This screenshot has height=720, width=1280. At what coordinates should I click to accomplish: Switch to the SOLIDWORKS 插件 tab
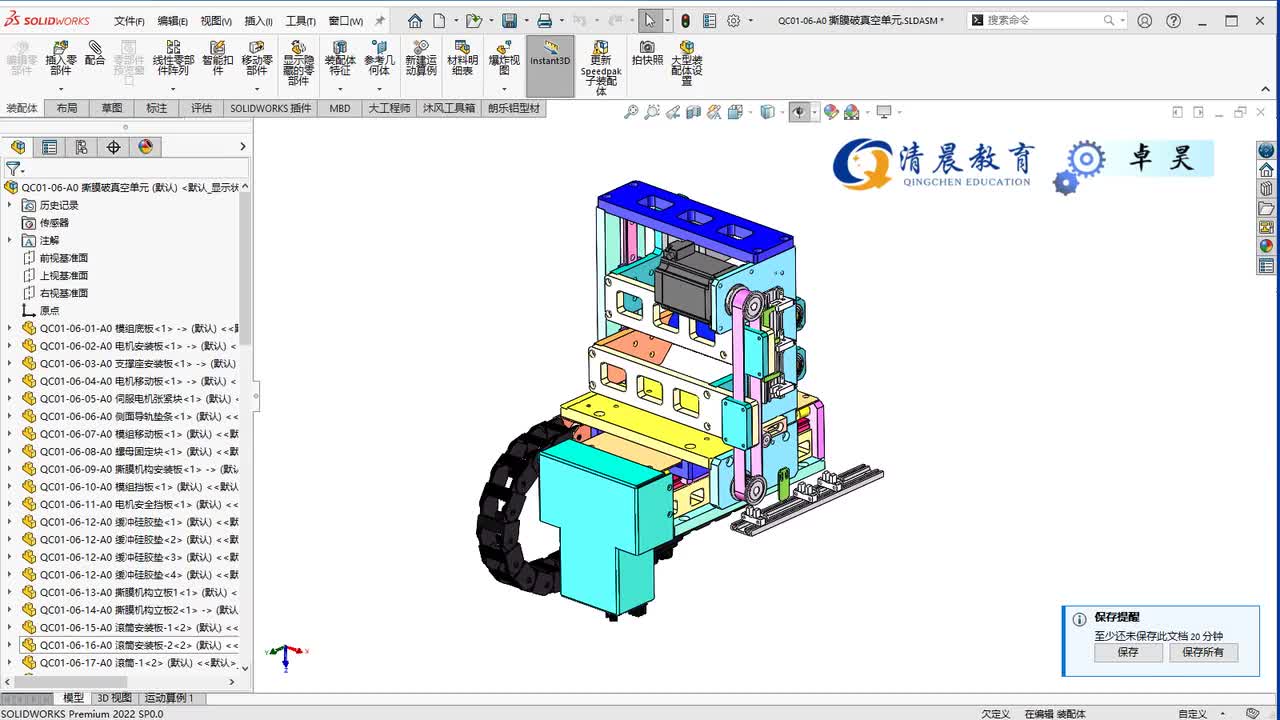[x=271, y=108]
